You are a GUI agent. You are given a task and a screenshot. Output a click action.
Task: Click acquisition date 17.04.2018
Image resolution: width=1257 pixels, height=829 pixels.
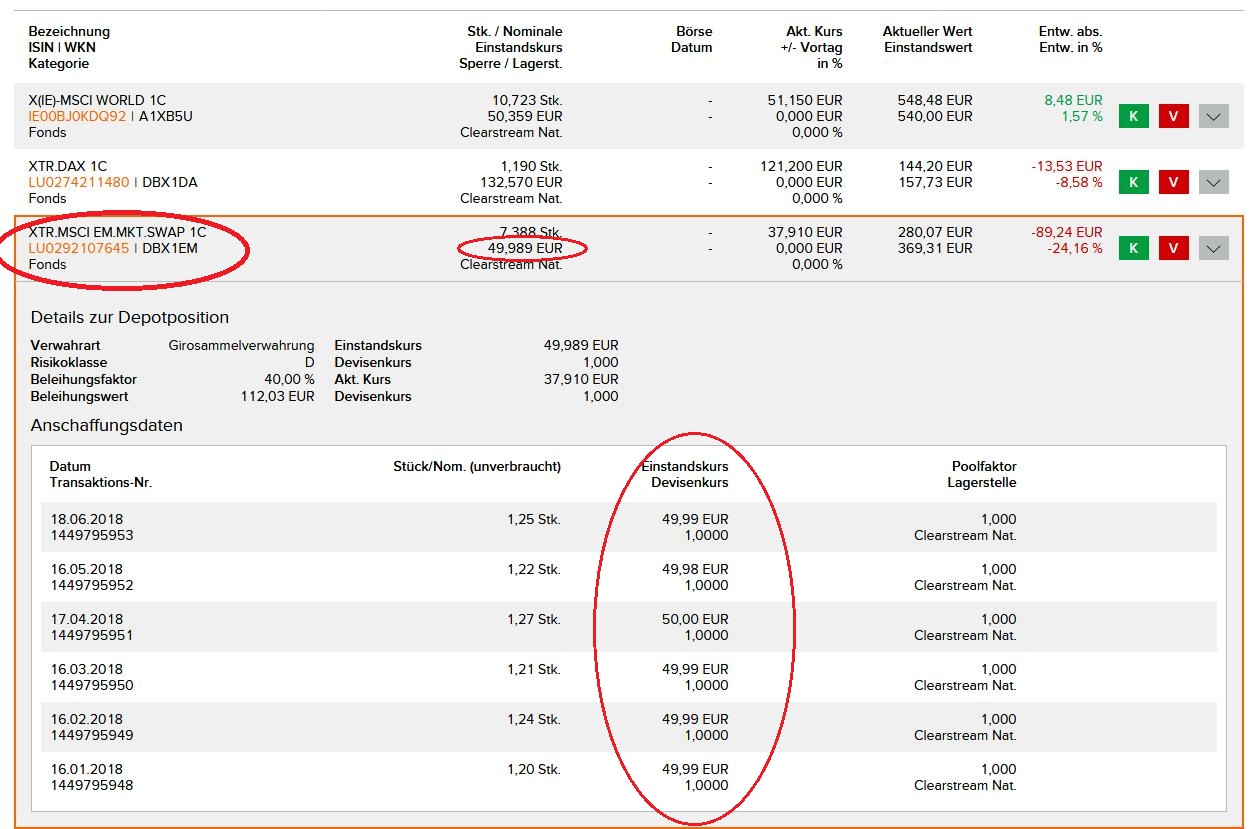click(x=86, y=620)
